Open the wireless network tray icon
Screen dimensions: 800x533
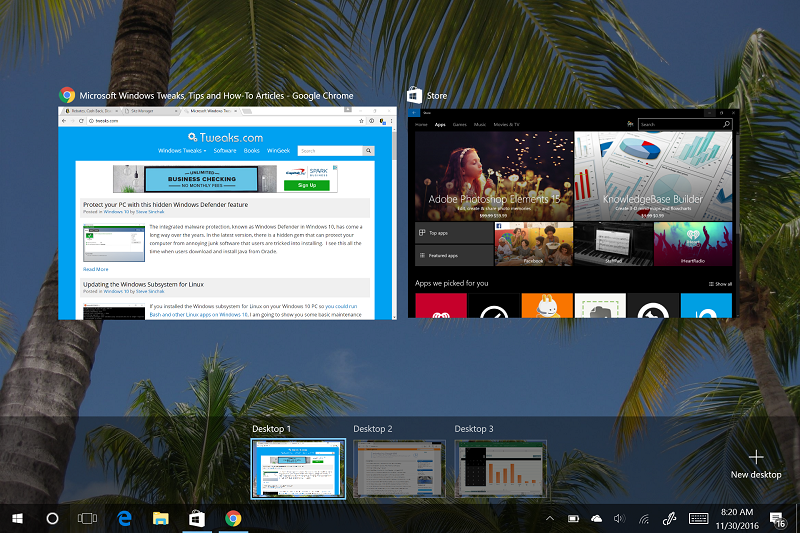point(644,519)
